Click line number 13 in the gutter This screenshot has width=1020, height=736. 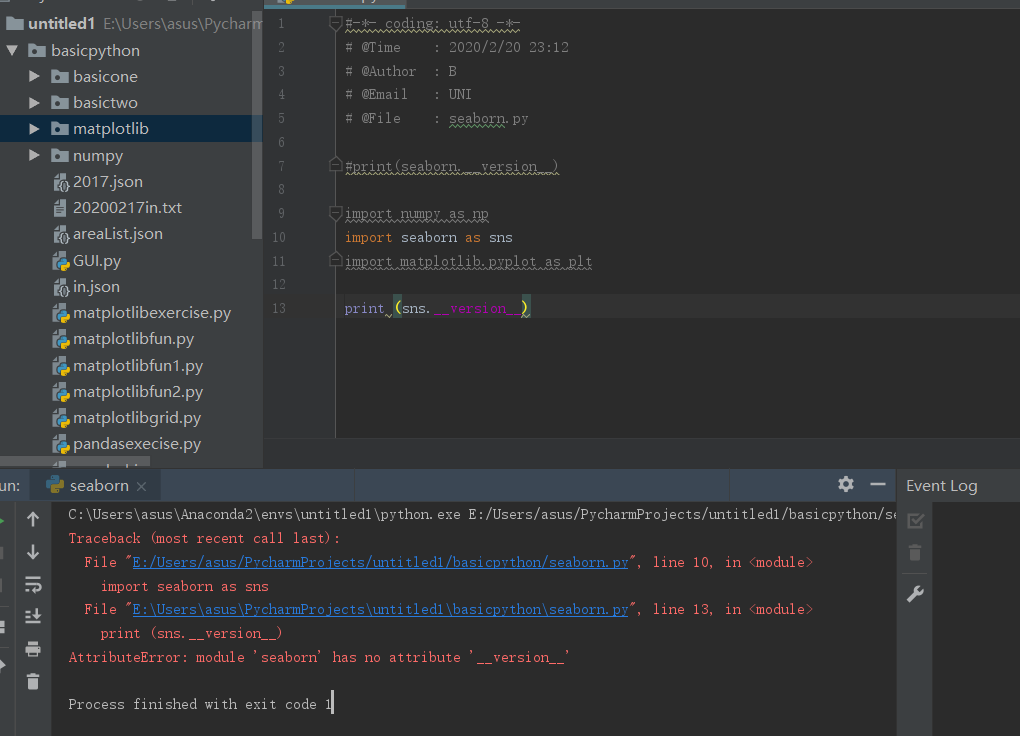click(x=278, y=308)
